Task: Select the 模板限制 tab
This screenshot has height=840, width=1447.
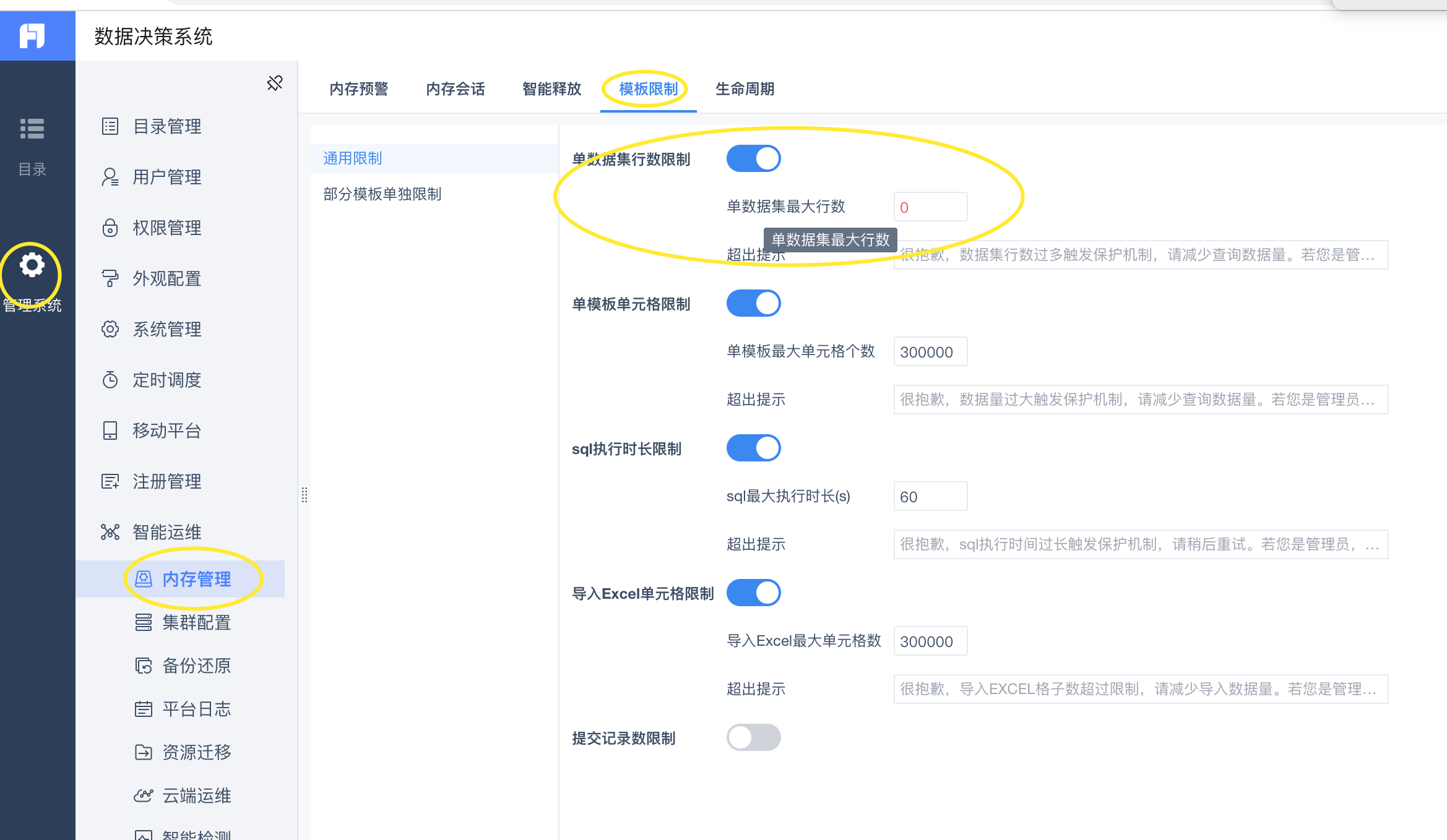Action: click(x=649, y=89)
